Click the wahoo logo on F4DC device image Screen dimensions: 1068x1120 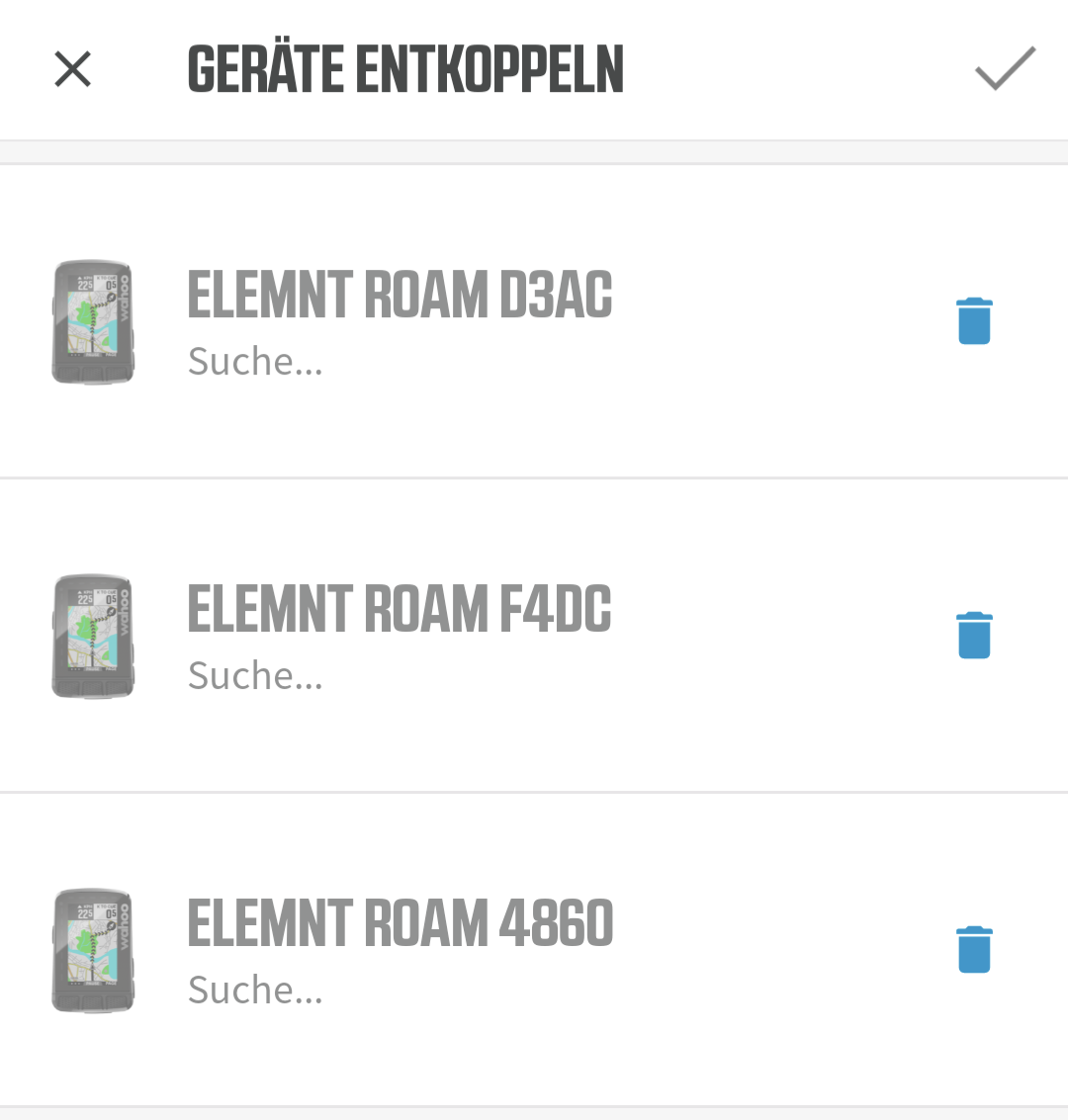click(125, 615)
